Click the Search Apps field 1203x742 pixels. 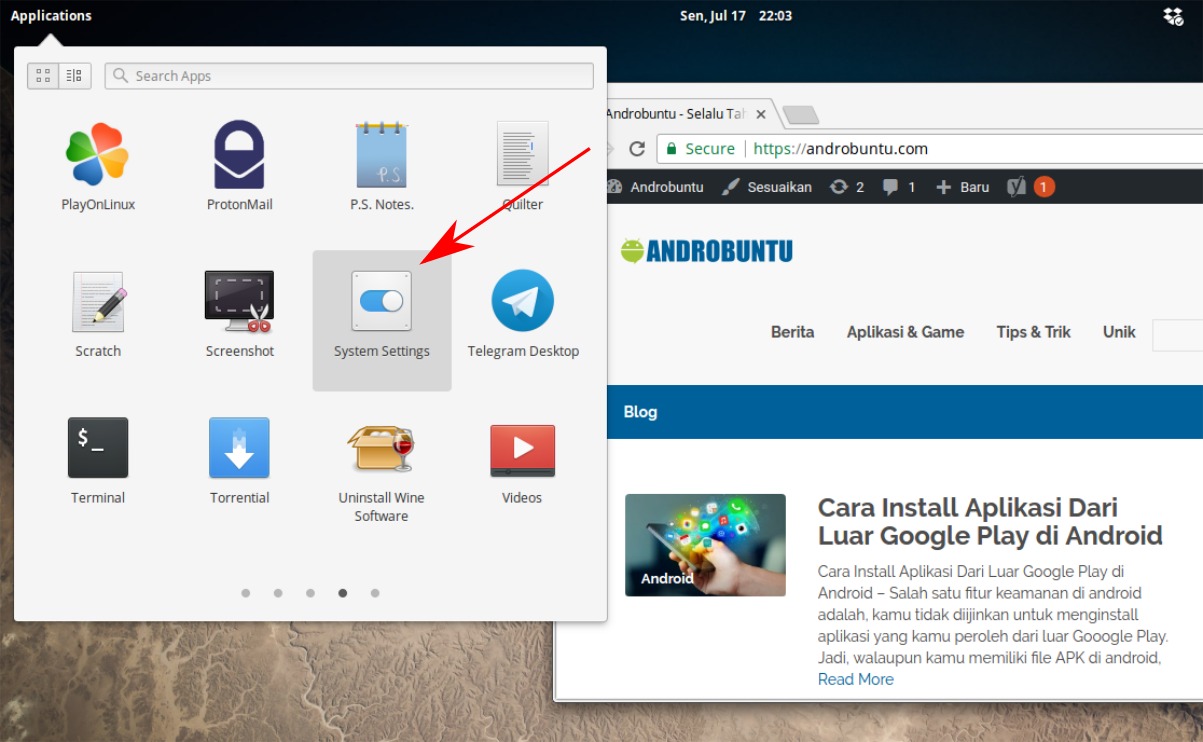[349, 75]
